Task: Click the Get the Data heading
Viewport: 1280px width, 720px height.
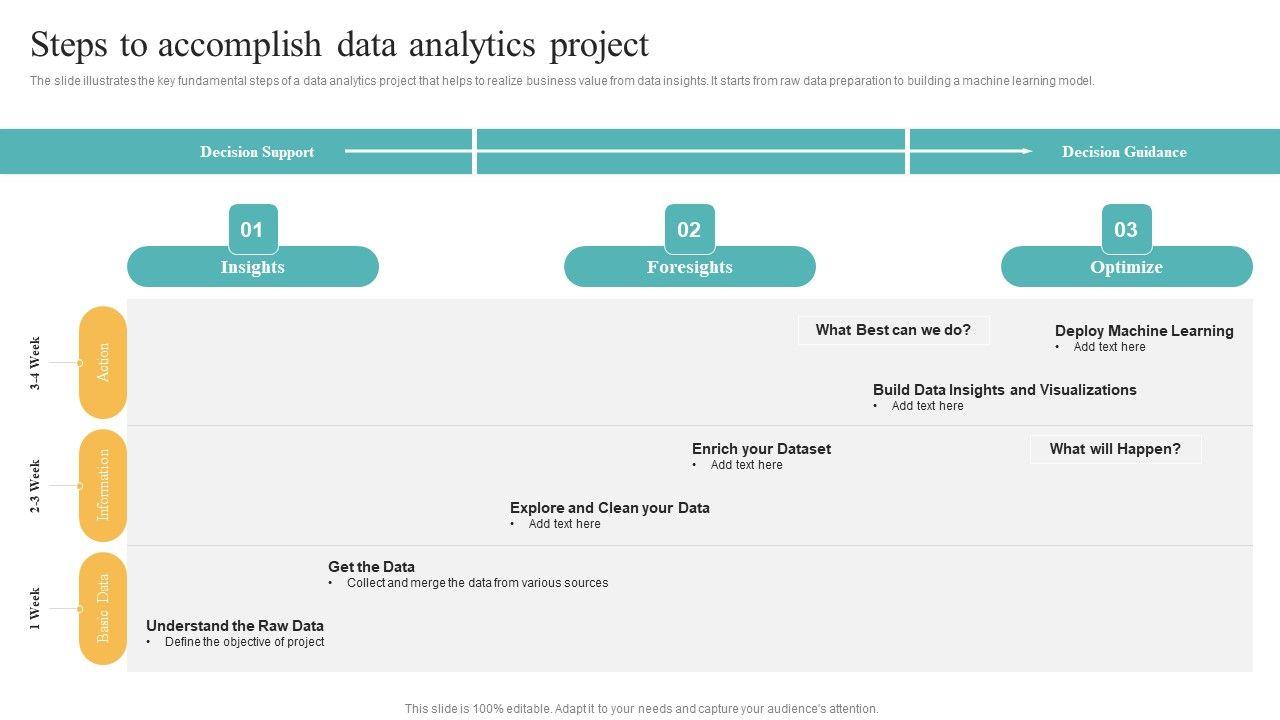Action: coord(371,567)
